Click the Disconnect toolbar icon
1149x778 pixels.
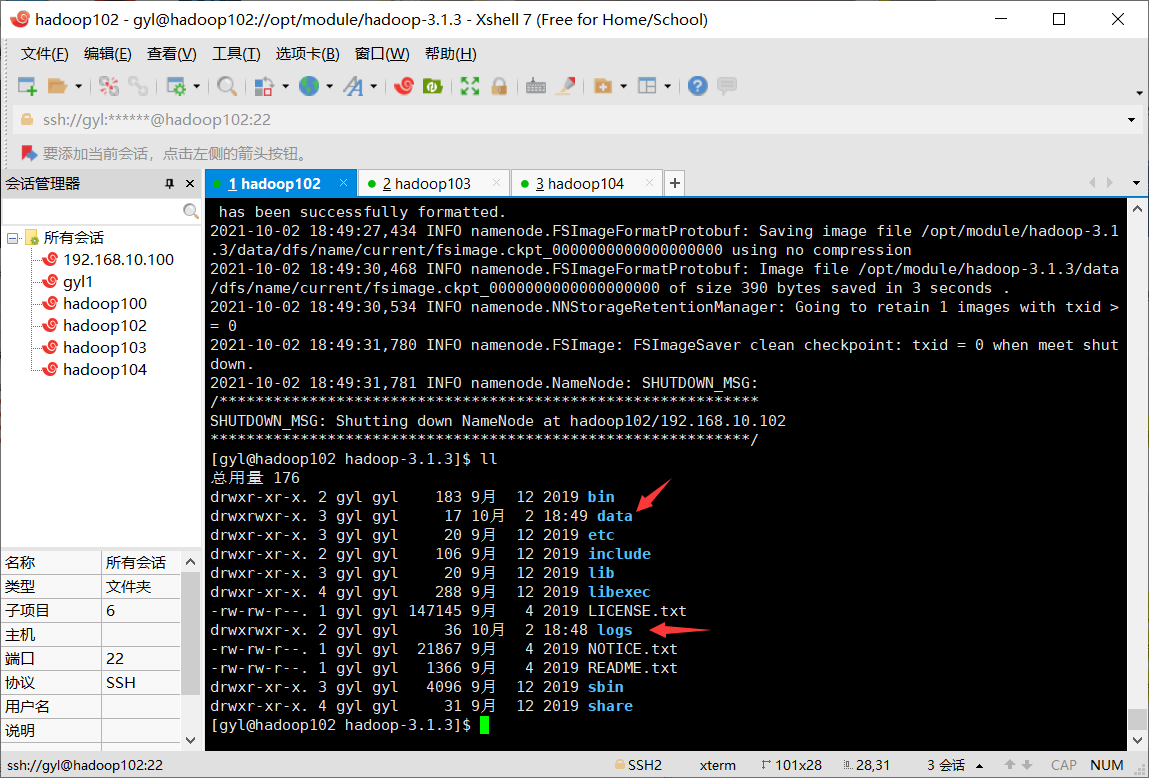pyautogui.click(x=109, y=86)
